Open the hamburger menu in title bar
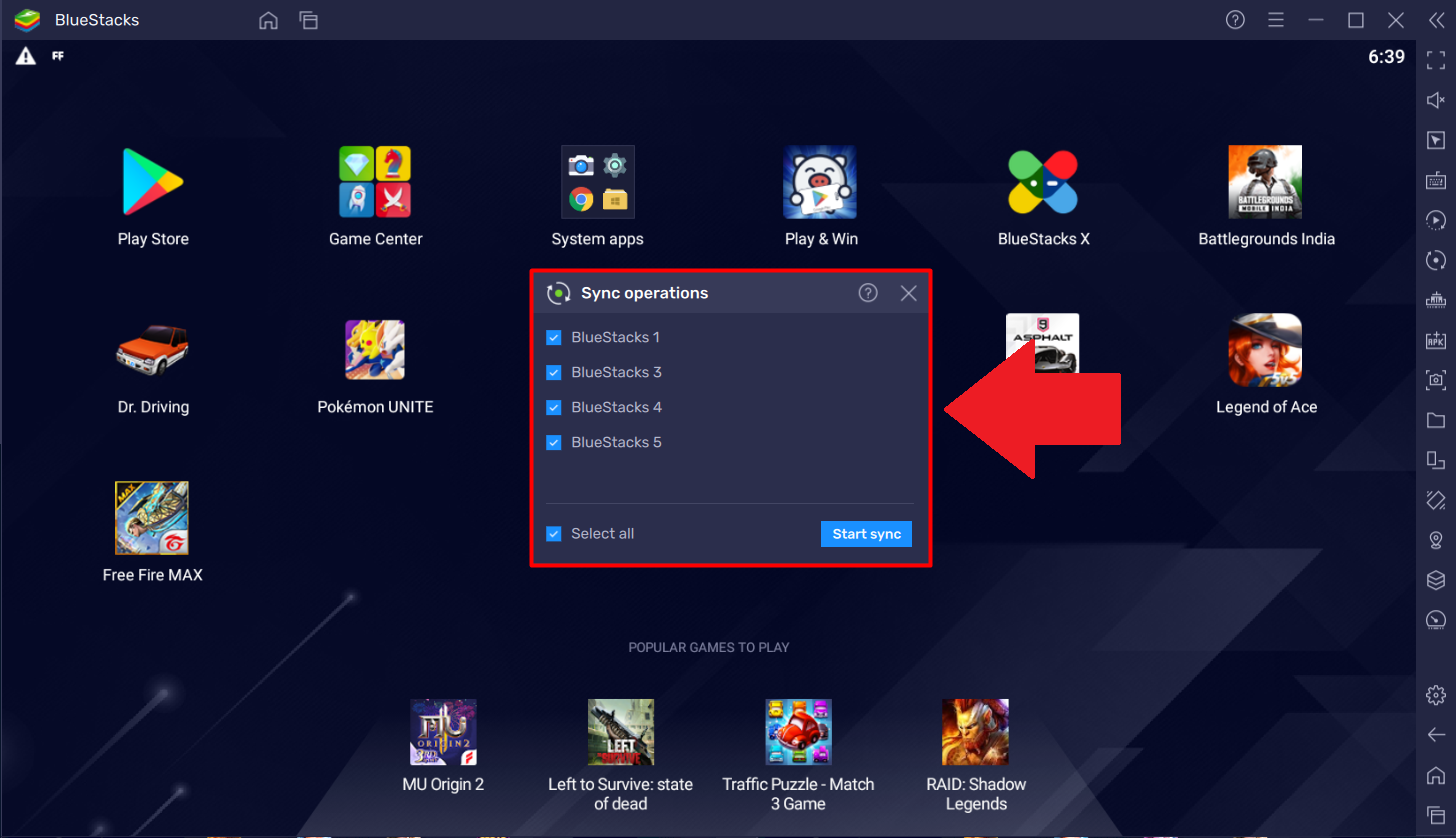This screenshot has height=838, width=1456. pyautogui.click(x=1275, y=20)
